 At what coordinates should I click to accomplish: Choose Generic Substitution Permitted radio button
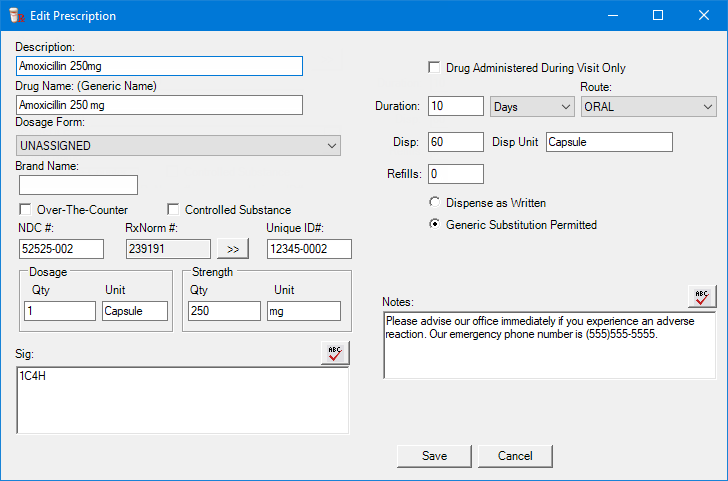(435, 225)
